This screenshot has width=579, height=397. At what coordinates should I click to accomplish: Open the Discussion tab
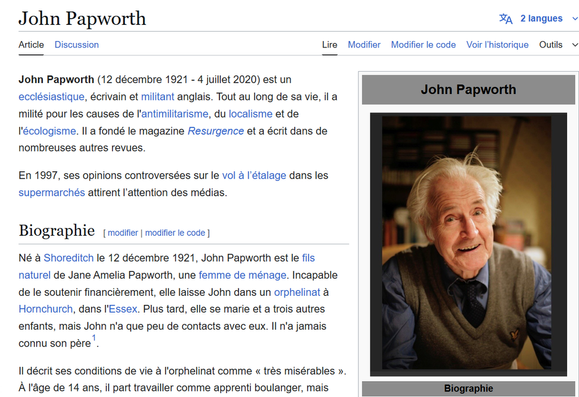[76, 45]
